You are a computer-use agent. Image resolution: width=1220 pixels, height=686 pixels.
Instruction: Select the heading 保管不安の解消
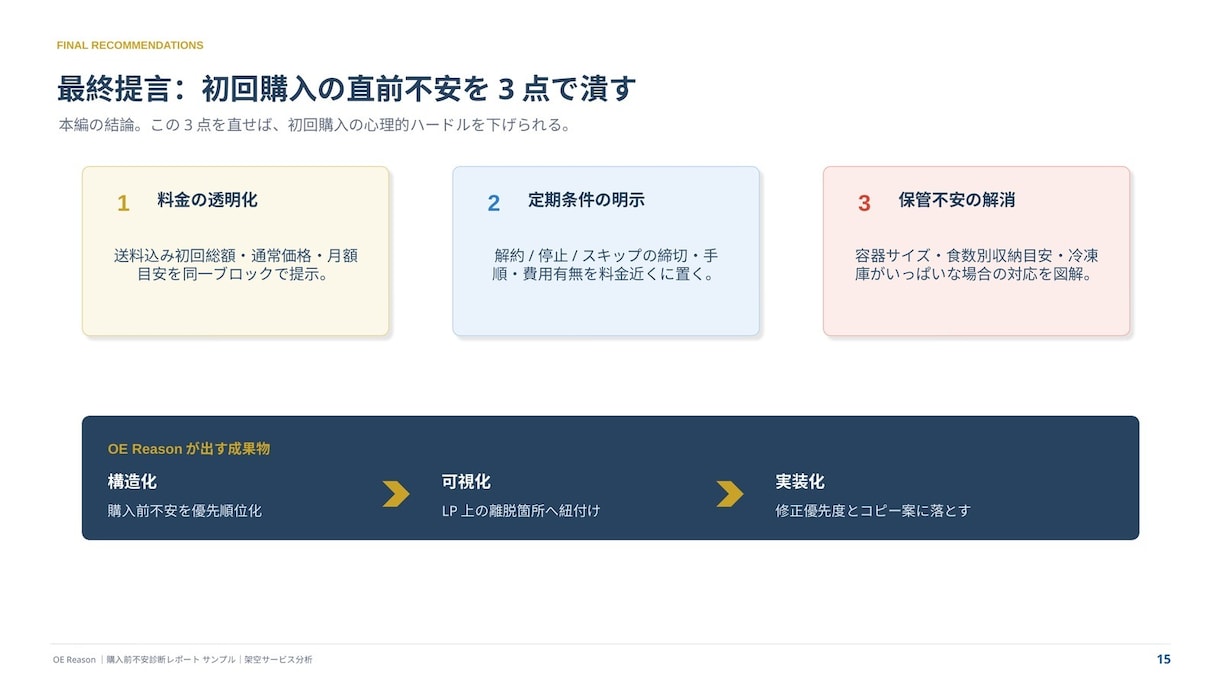(x=957, y=200)
